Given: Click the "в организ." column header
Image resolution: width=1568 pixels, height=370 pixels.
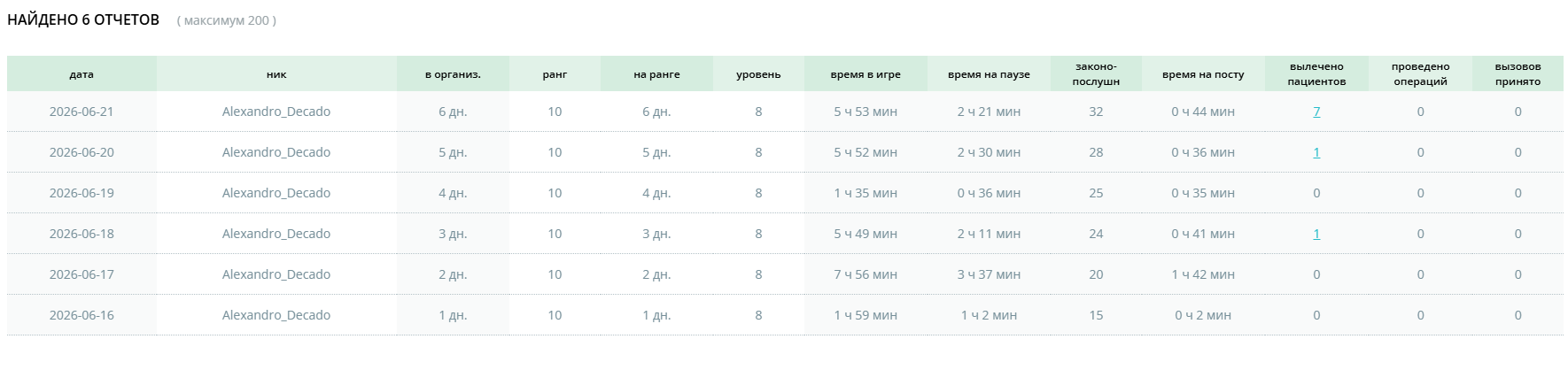Looking at the screenshot, I should click(453, 73).
